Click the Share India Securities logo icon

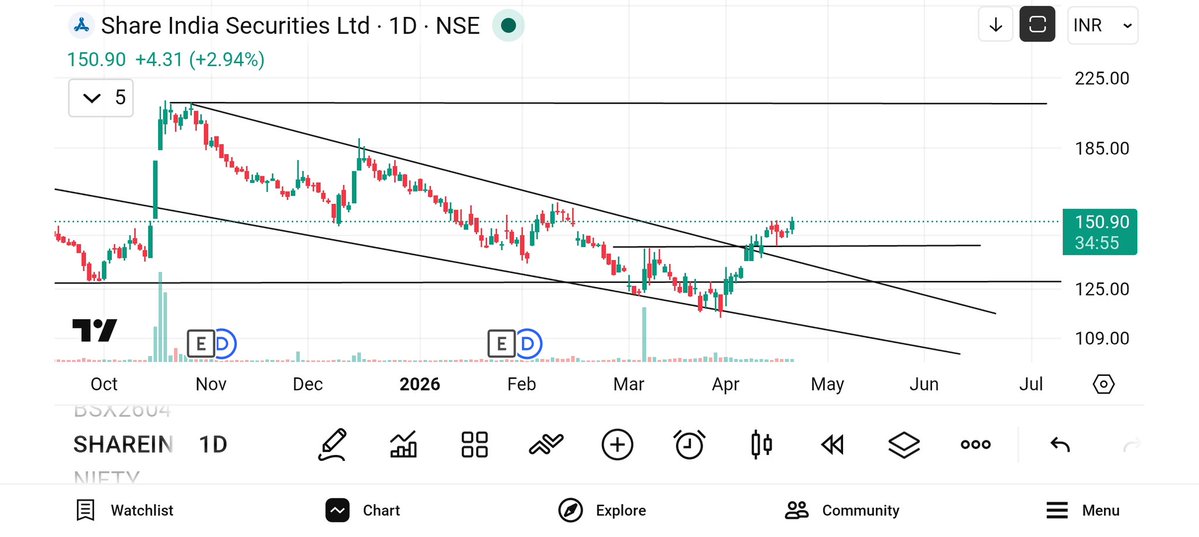(x=81, y=25)
